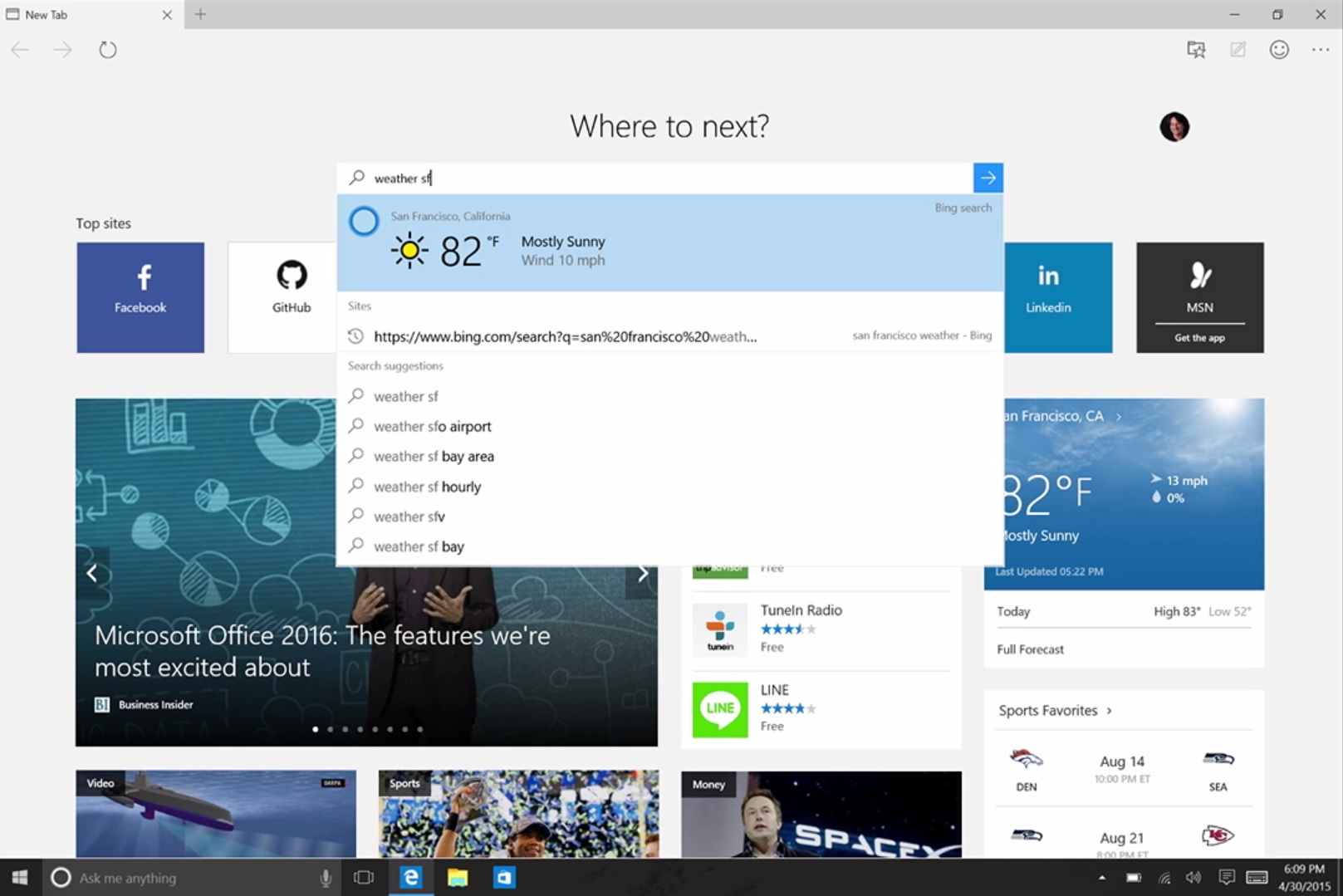Go to next news slide arrow
The height and width of the screenshot is (896, 1343).
click(642, 573)
